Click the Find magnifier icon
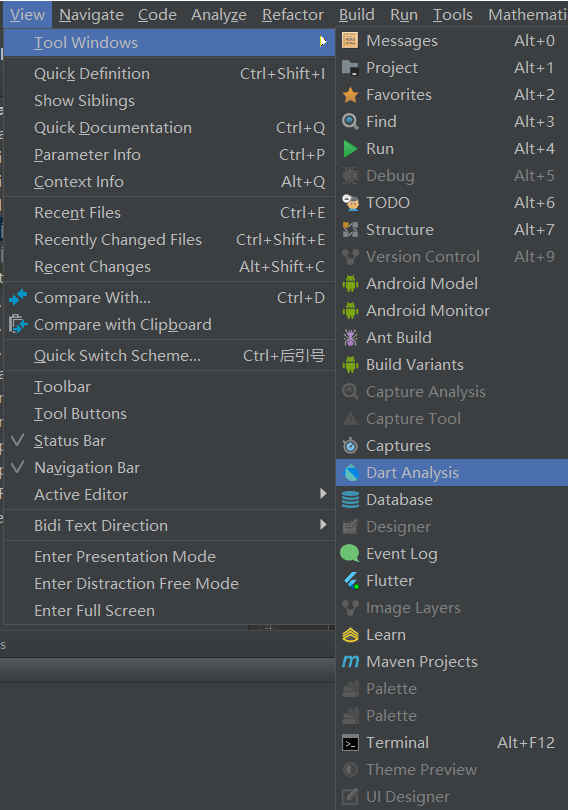Viewport: 568px width, 810px height. [x=350, y=121]
